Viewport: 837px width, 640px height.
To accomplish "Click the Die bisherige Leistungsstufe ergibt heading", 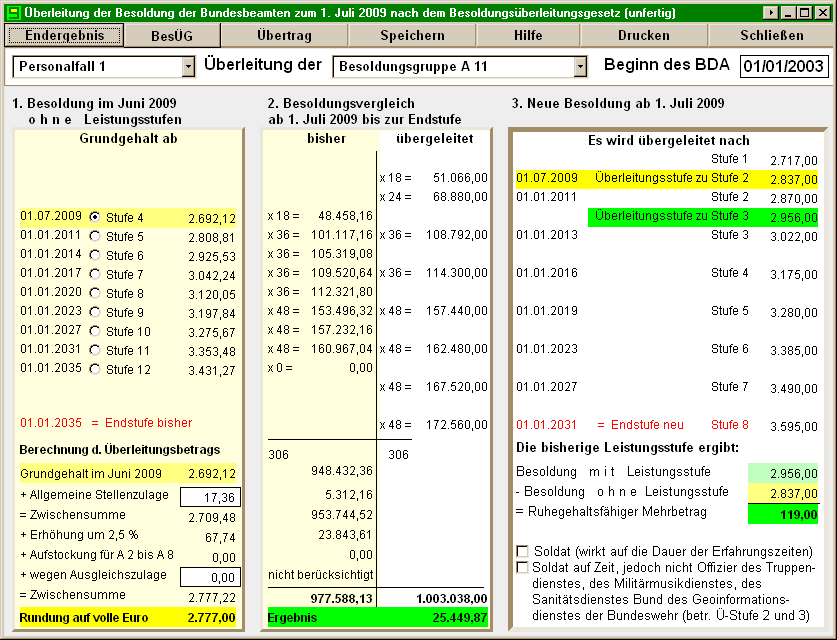I will [x=627, y=447].
